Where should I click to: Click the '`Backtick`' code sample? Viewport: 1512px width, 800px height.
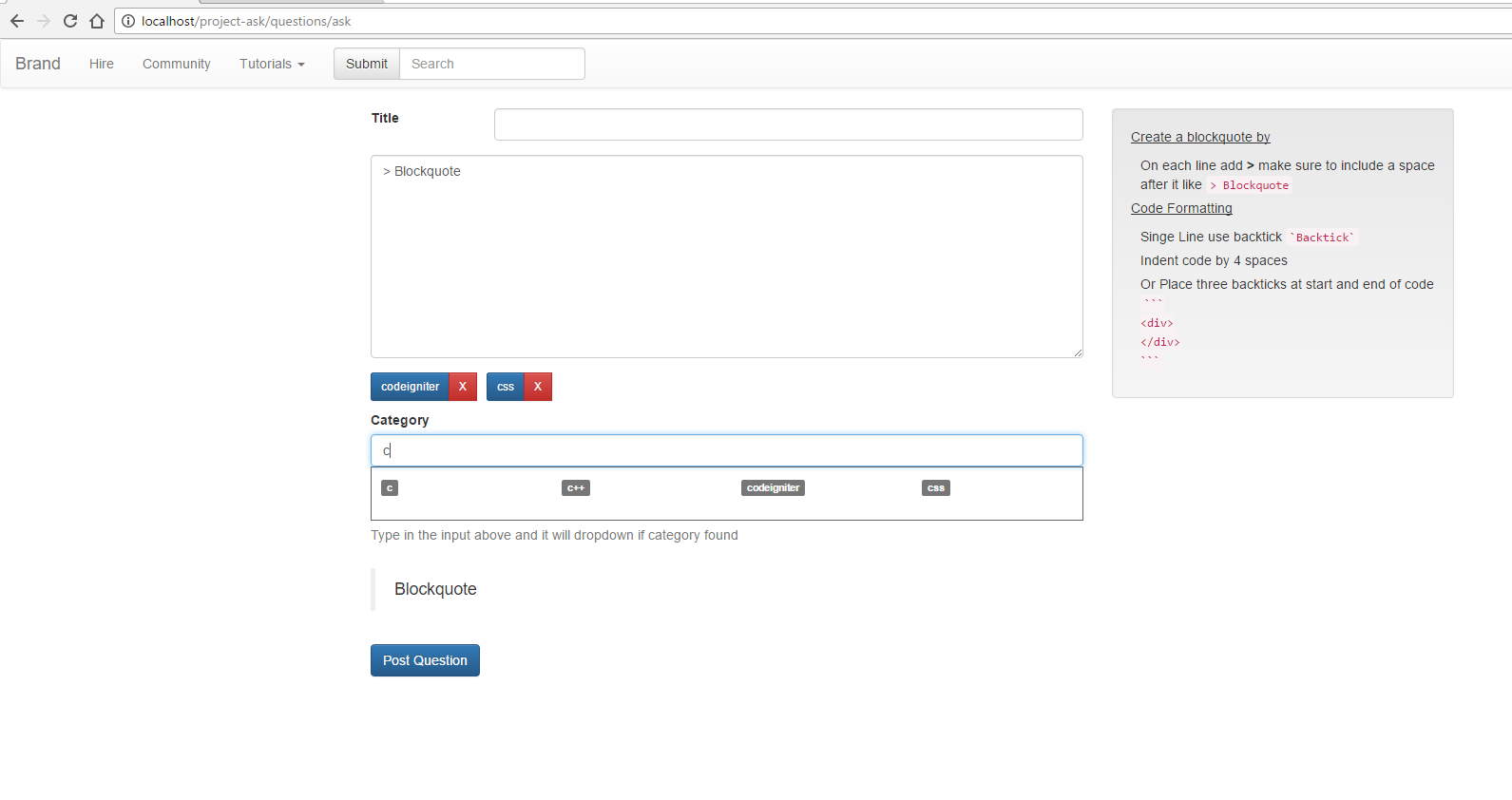[x=1322, y=238]
